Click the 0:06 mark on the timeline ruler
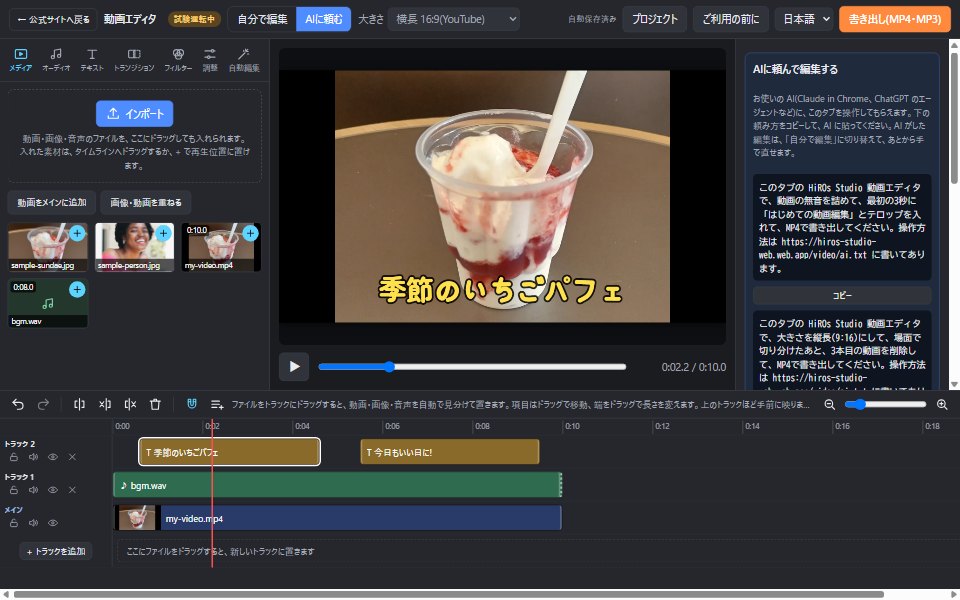The height and width of the screenshot is (600, 960). (392, 426)
